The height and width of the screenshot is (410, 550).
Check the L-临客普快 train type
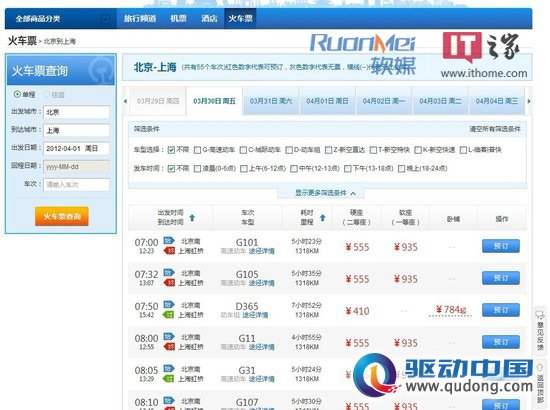coord(463,150)
